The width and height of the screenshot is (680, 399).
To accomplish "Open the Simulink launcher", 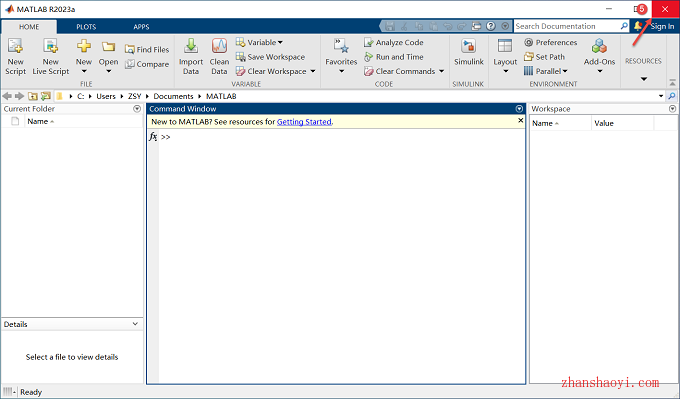I will [468, 52].
